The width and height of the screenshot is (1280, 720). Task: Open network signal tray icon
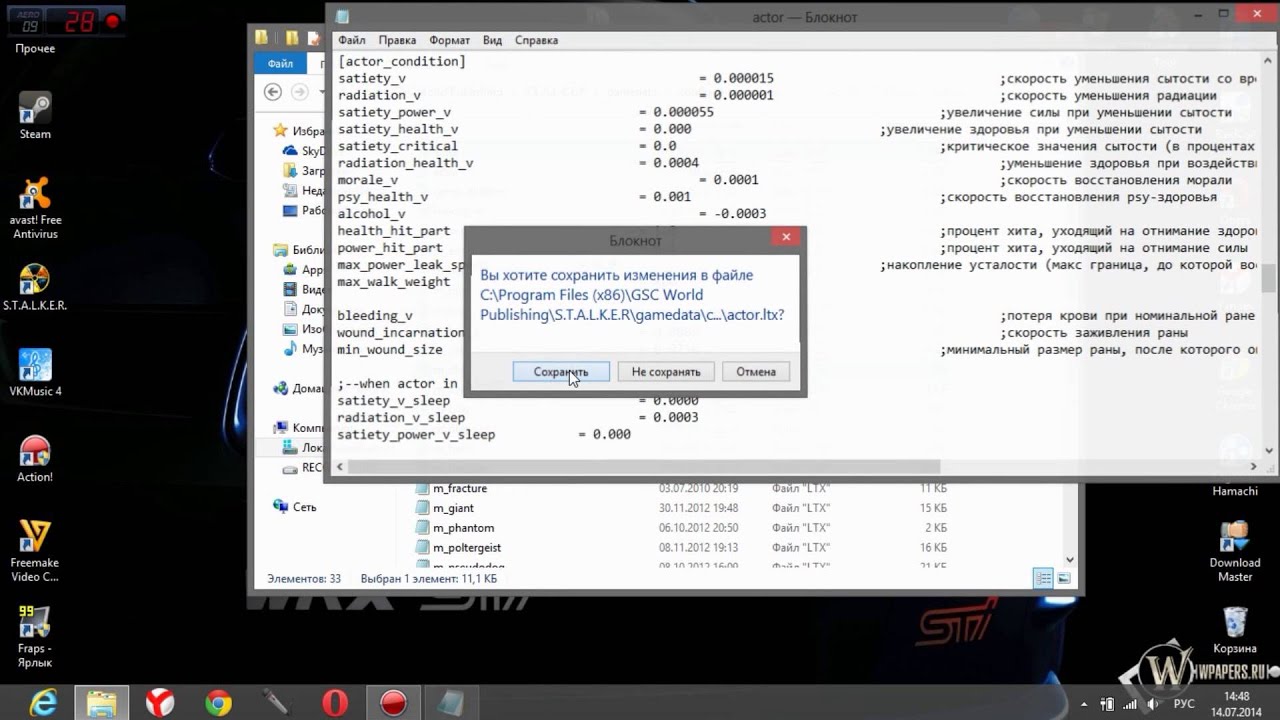coord(1130,704)
